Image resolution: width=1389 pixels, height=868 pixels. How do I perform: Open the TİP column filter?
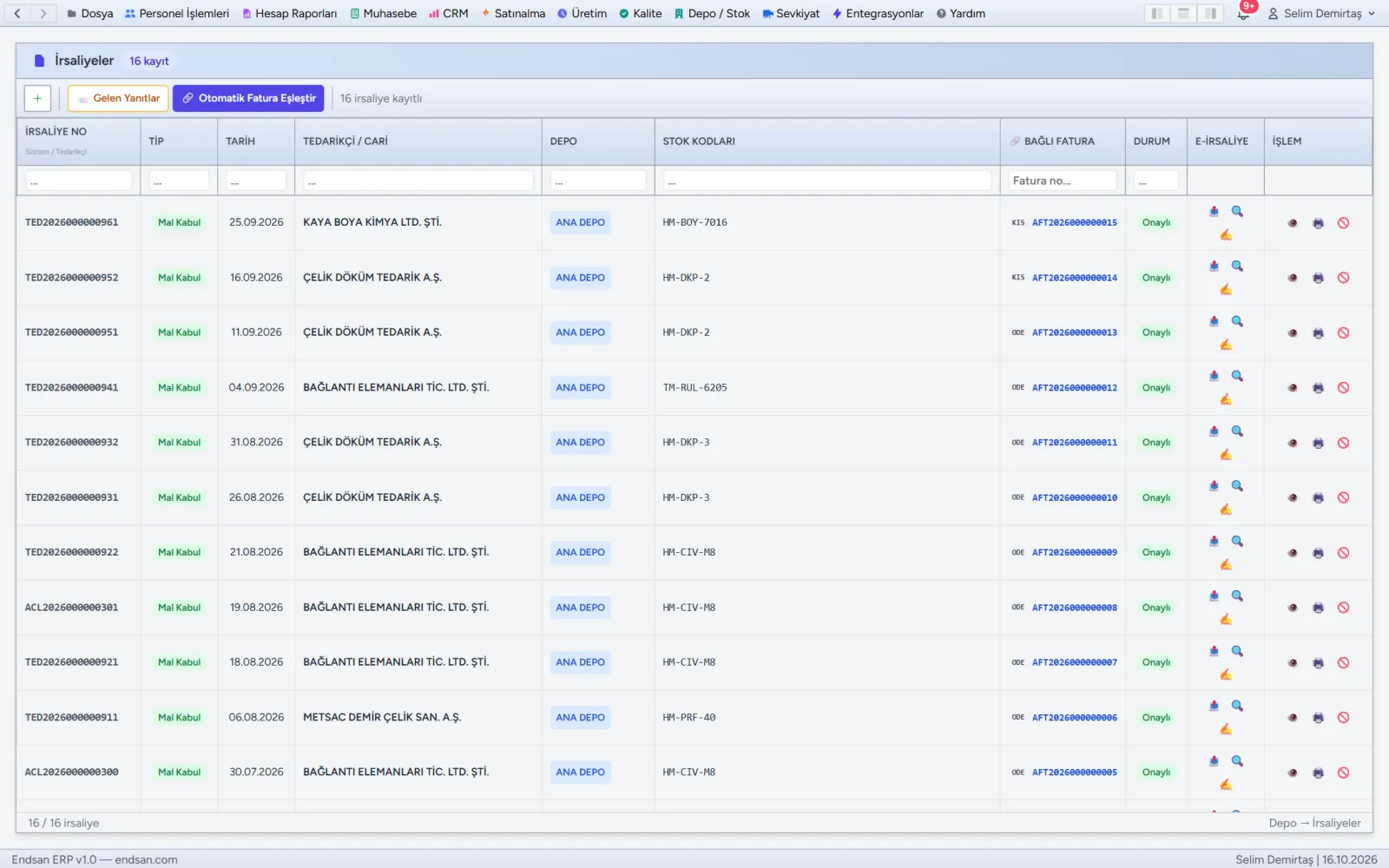[x=179, y=181]
